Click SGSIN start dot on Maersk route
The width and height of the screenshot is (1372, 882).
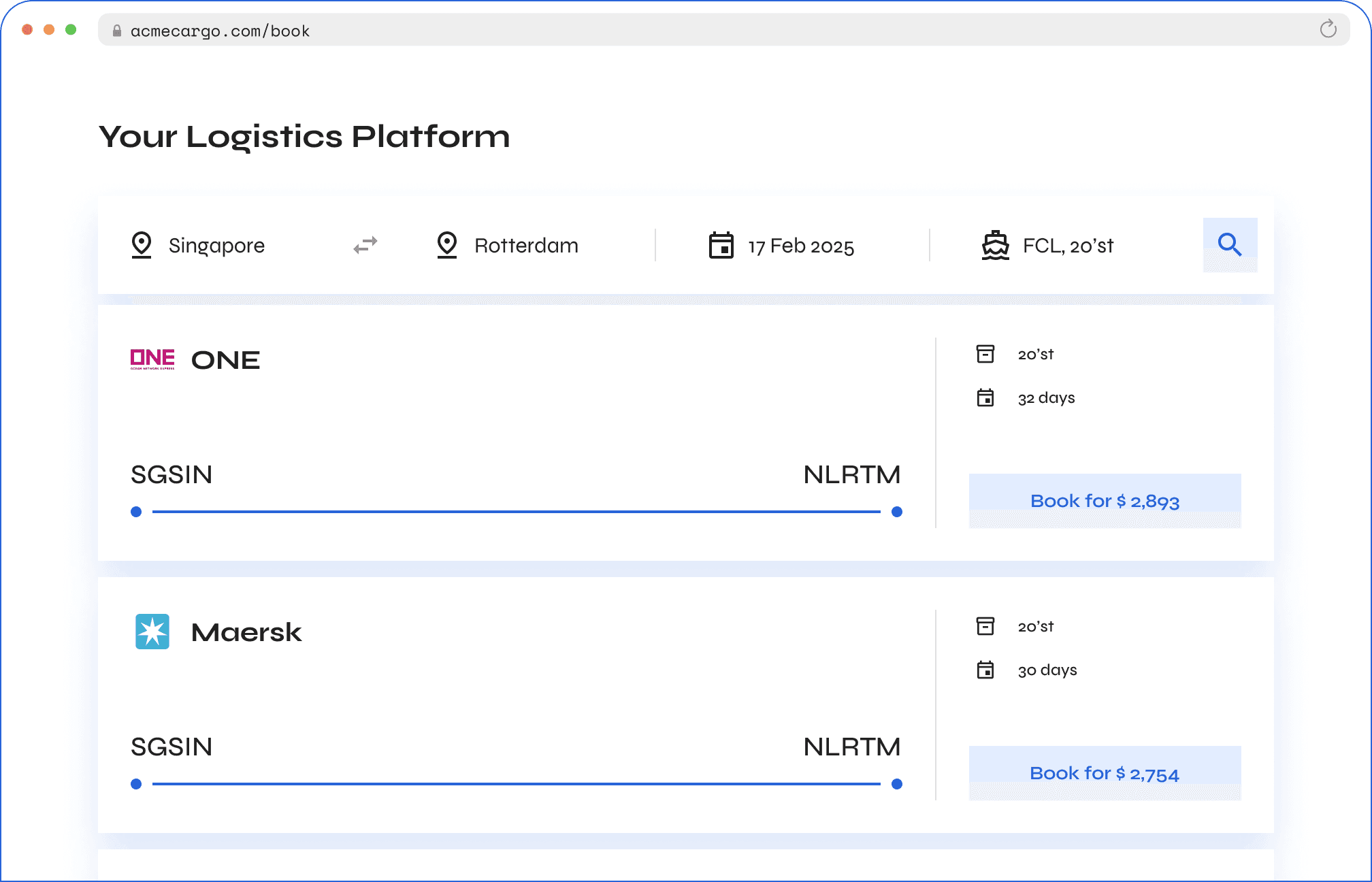(136, 784)
